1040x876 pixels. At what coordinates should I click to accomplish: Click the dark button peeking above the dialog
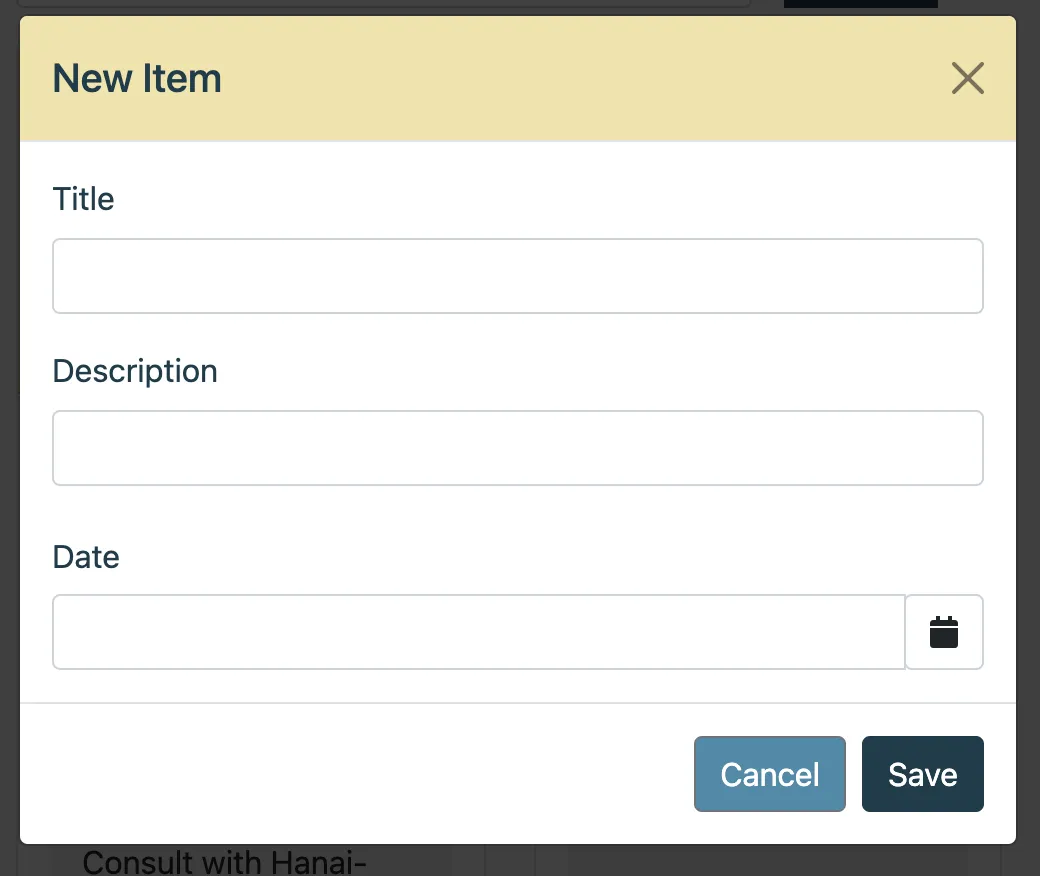pos(860,5)
